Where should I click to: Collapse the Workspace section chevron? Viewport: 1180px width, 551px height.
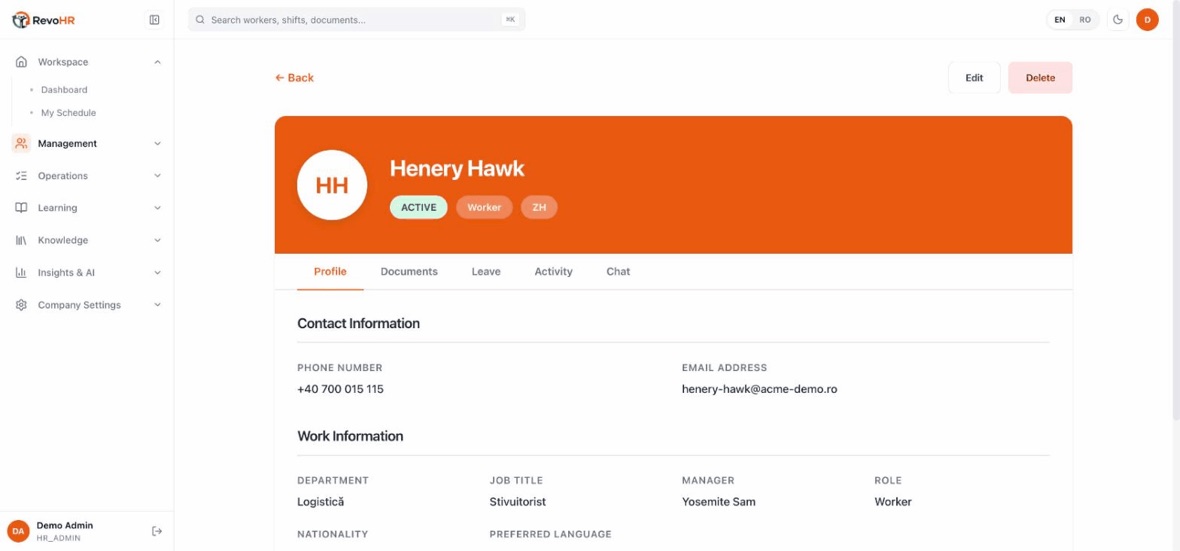pyautogui.click(x=157, y=62)
